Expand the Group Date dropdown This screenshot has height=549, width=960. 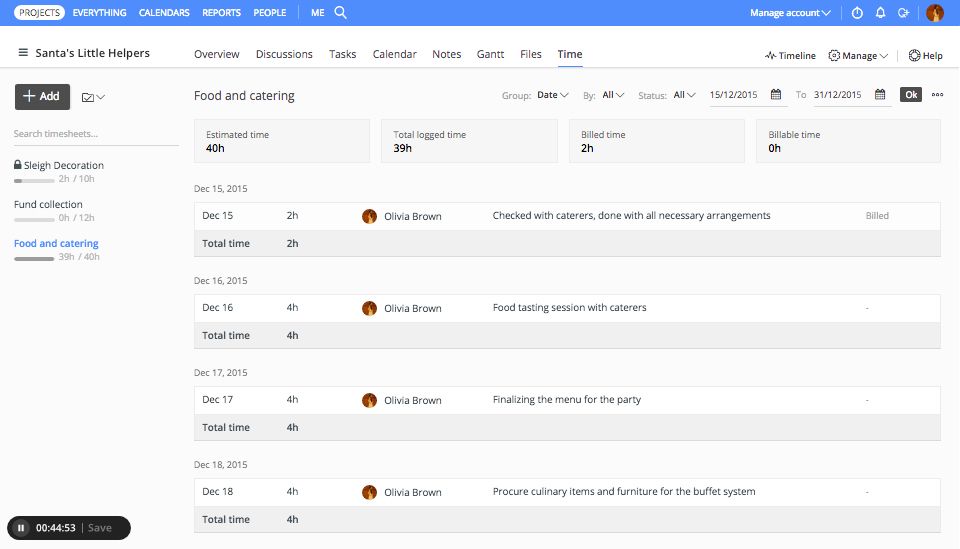pos(552,95)
